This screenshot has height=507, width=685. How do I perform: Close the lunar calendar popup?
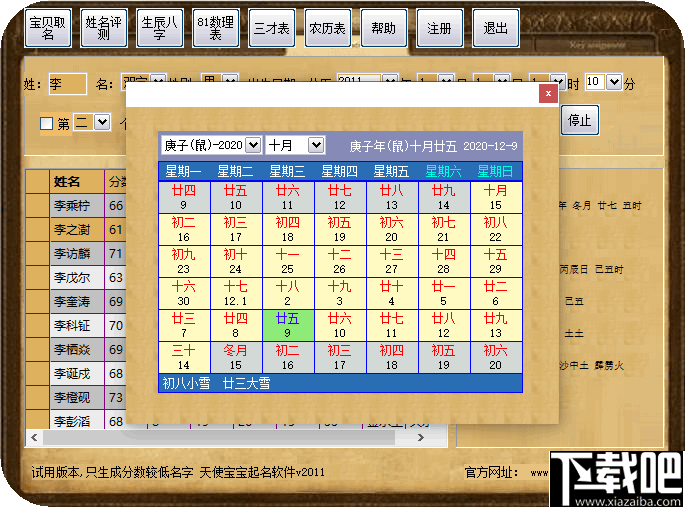point(548,93)
